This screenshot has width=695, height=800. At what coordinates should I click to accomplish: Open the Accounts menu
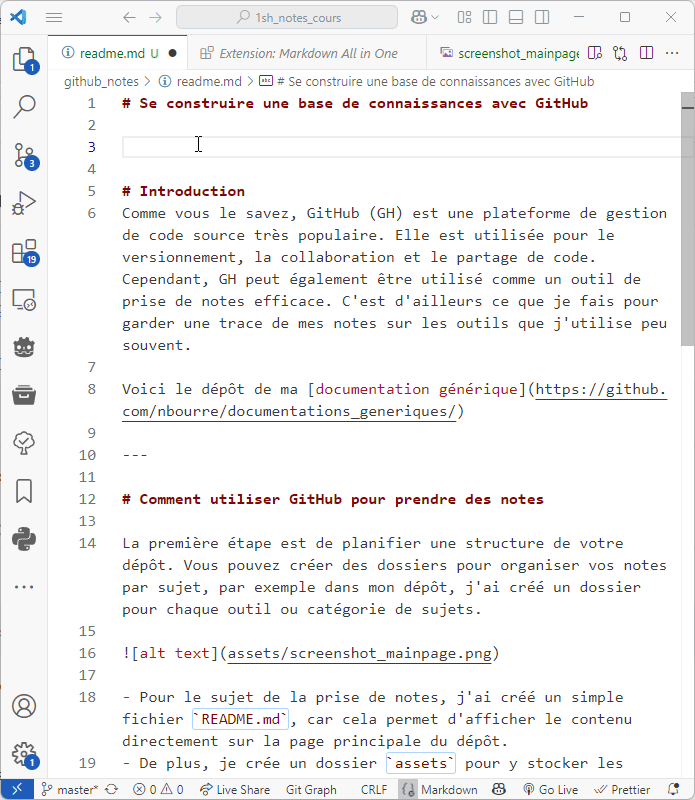[24, 706]
